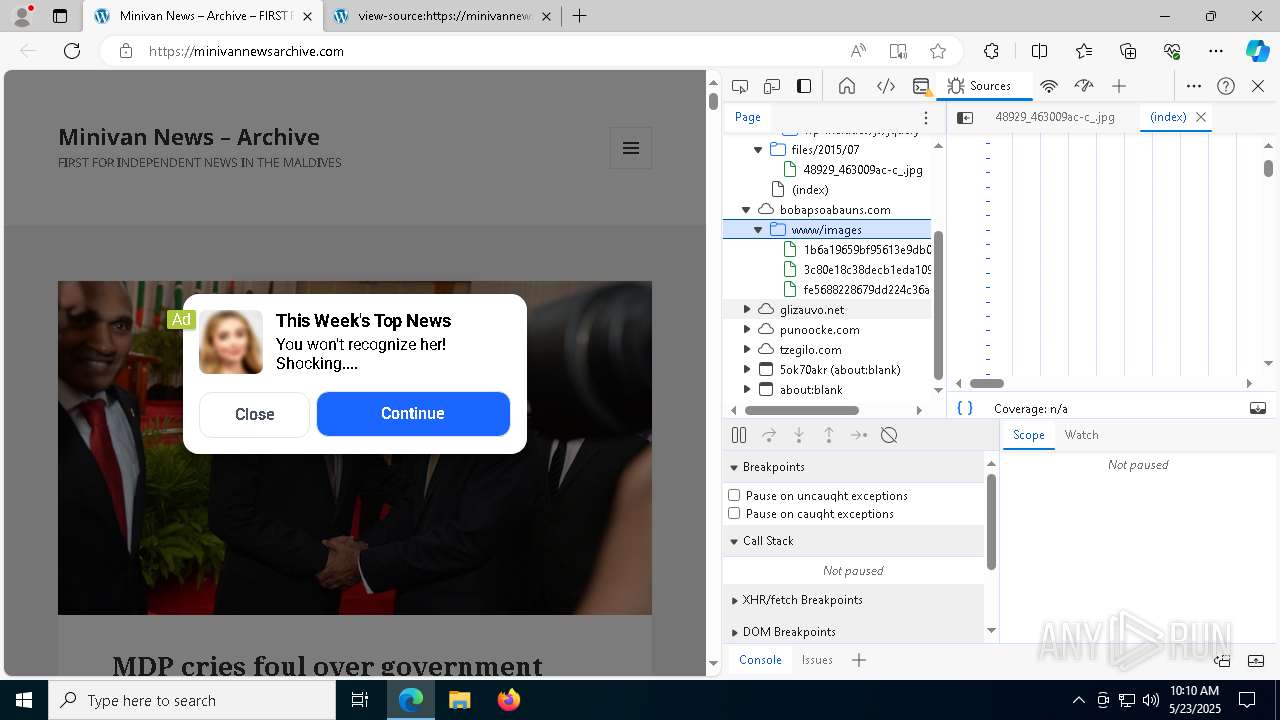Open the Performance tool gauge icon
The height and width of the screenshot is (720, 1280).
1084,86
